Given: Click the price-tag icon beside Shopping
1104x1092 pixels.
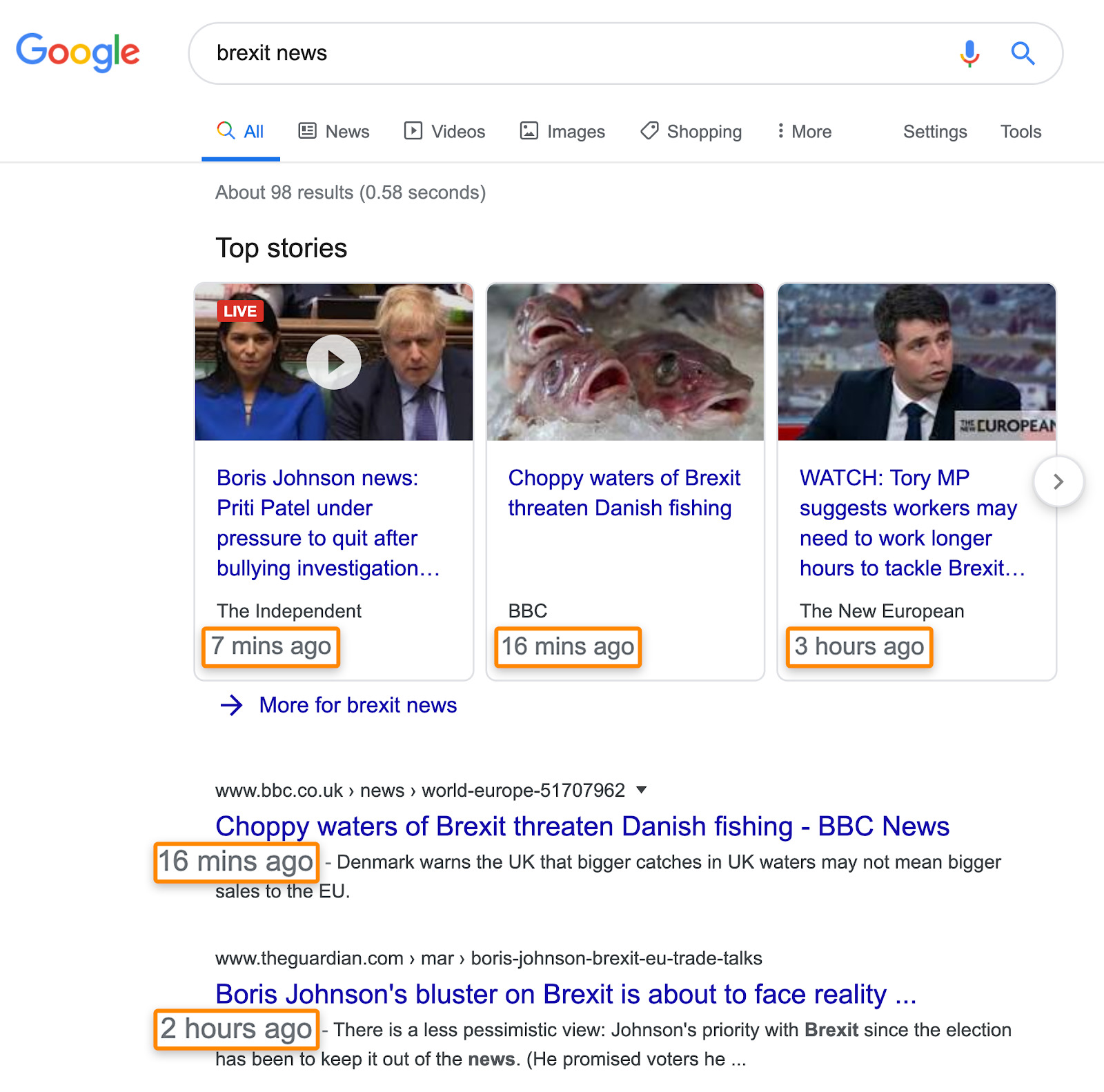Looking at the screenshot, I should point(649,130).
